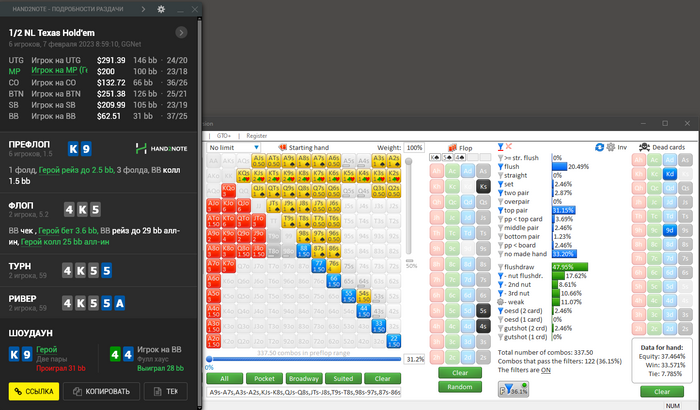Click the blue refresh arrows icon
Screen dimensions: 700x410
(x=599, y=147)
